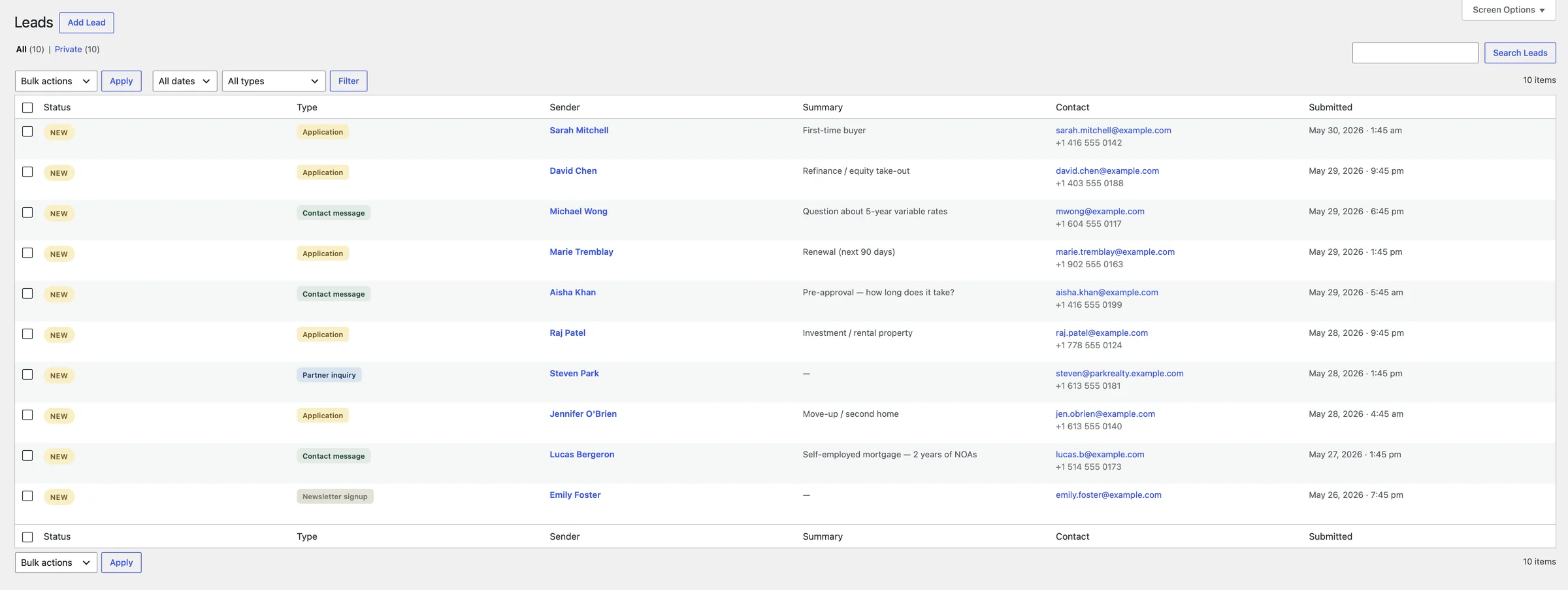Email raj.patel@example.com
1568x590 pixels.
click(x=1102, y=333)
